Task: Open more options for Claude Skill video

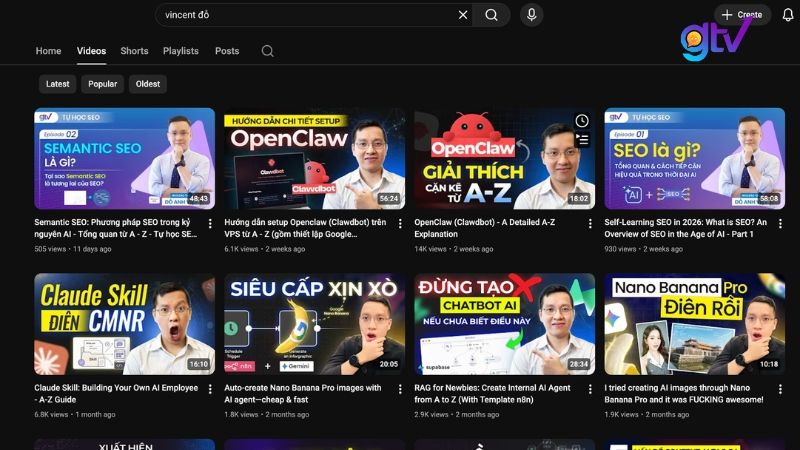Action: 210,389
